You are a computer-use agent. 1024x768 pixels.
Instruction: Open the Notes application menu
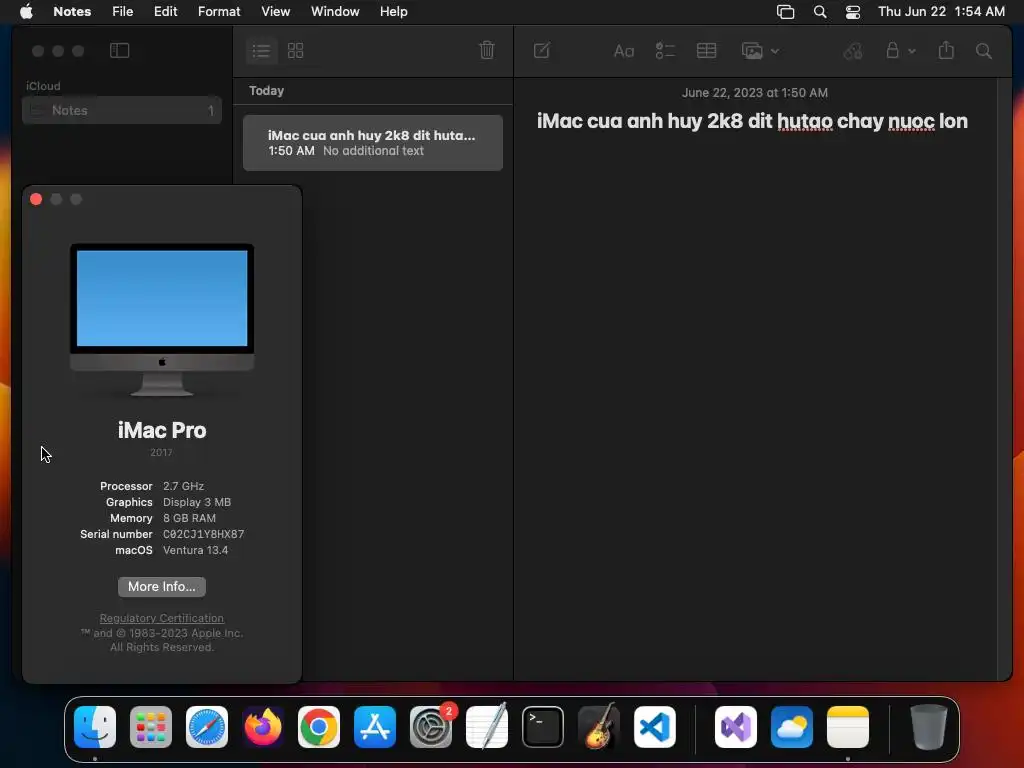coord(72,11)
